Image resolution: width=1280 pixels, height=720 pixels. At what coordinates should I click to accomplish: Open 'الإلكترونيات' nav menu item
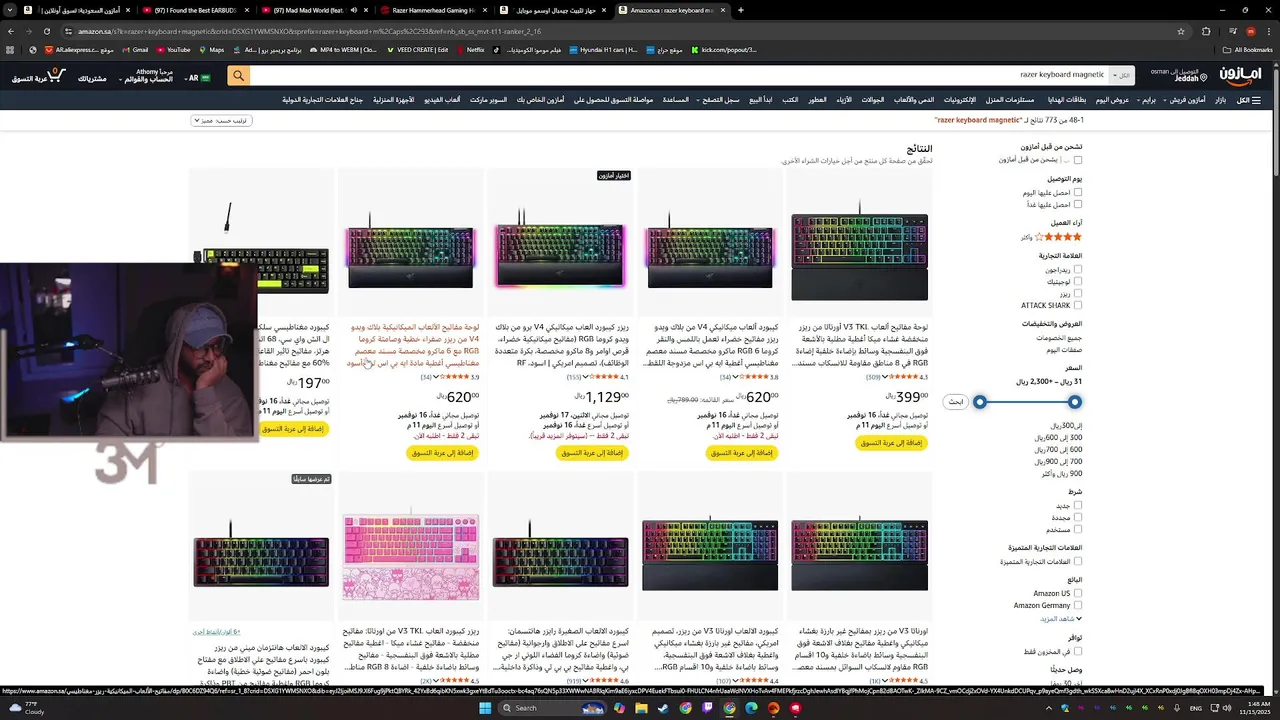point(960,100)
